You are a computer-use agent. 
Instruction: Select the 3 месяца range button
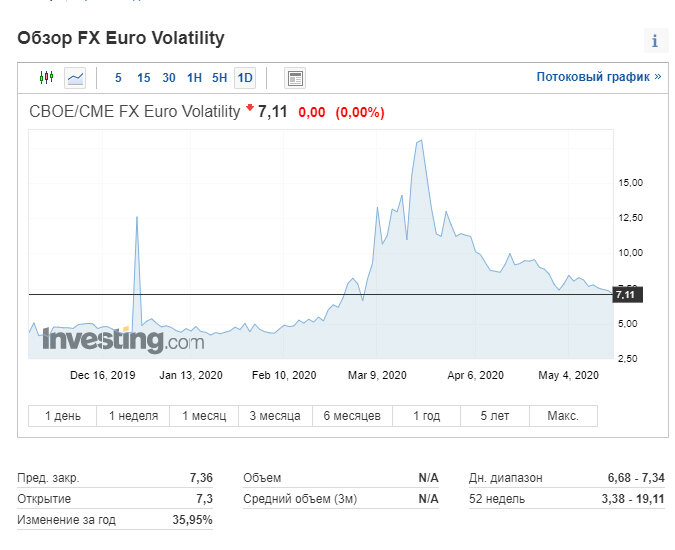pyautogui.click(x=275, y=416)
